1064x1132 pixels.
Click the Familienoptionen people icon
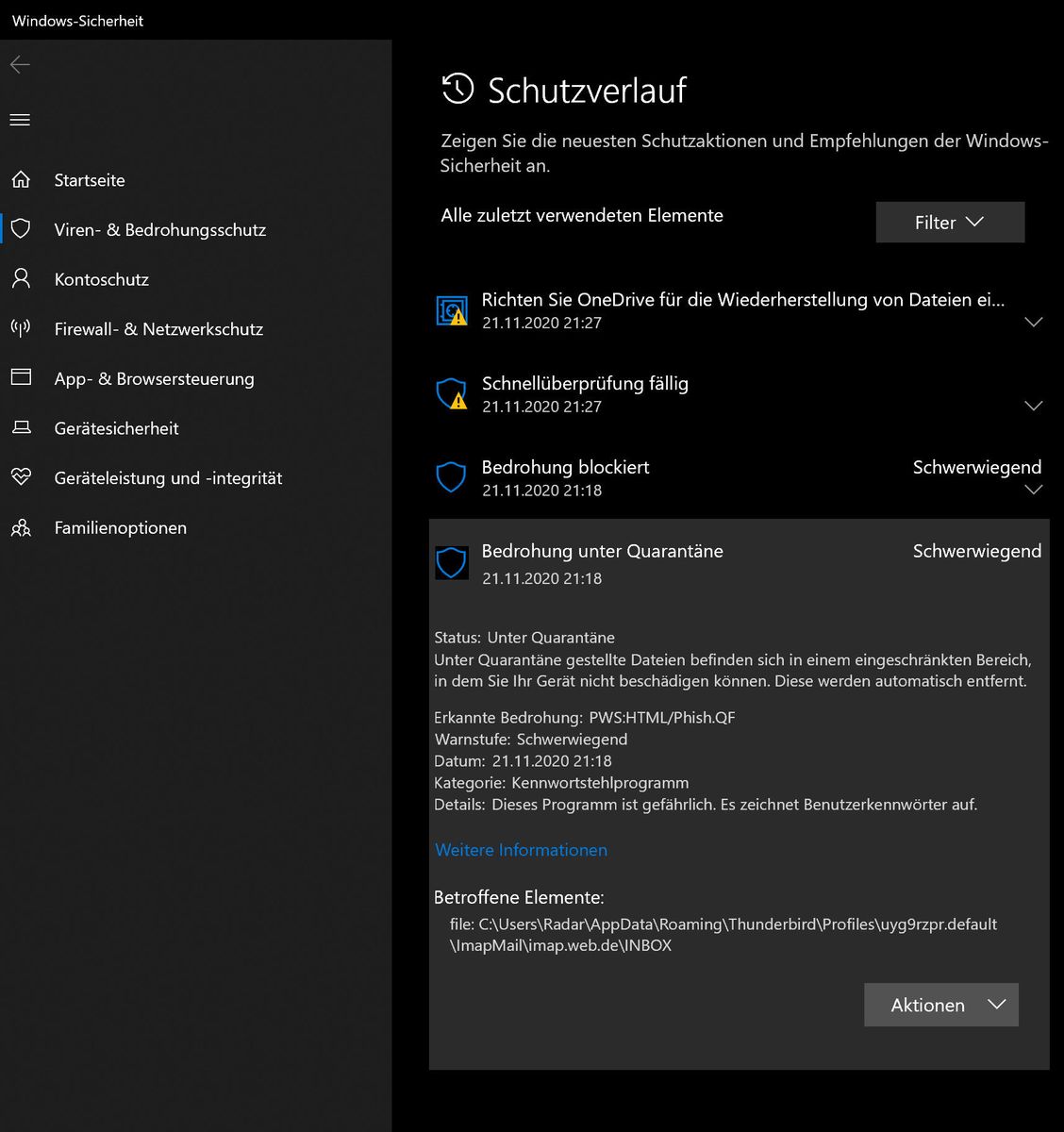pyautogui.click(x=21, y=527)
